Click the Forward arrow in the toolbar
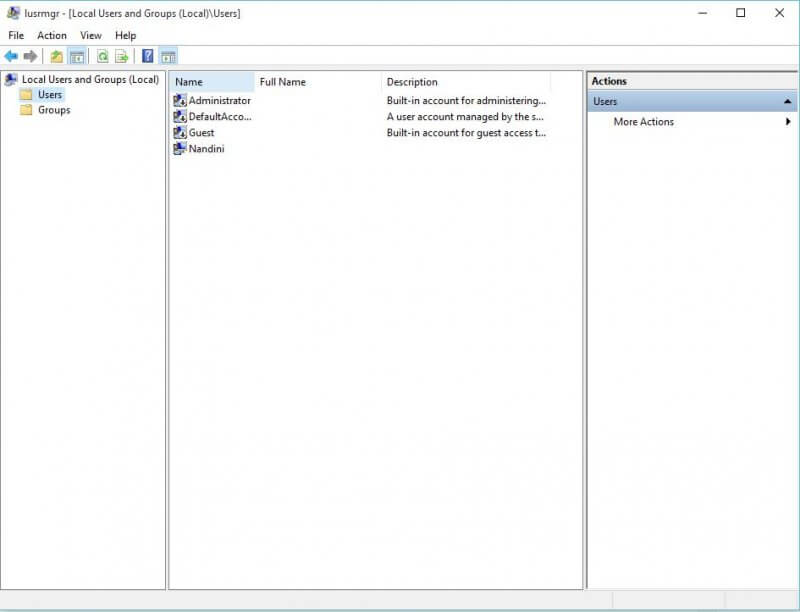The width and height of the screenshot is (800, 612). click(30, 56)
